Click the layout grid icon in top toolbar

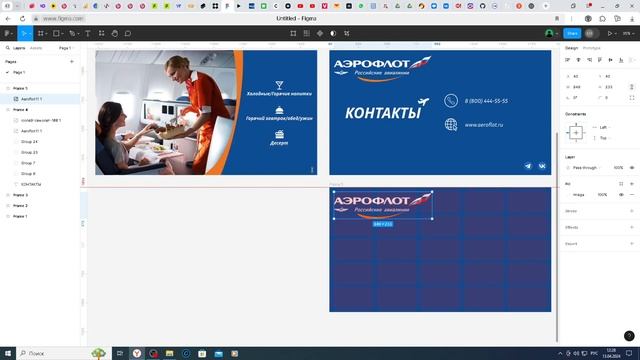307,33
